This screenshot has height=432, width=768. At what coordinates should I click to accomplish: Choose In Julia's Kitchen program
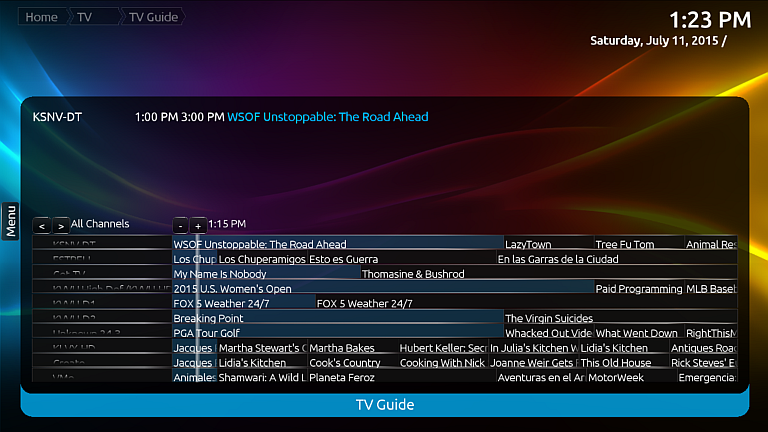pos(533,348)
